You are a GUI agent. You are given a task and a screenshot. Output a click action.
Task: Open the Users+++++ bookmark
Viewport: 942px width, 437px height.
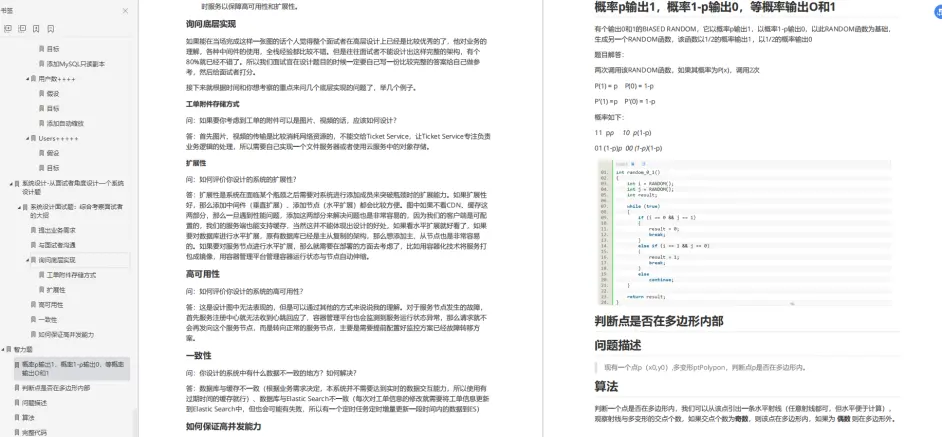click(59, 138)
